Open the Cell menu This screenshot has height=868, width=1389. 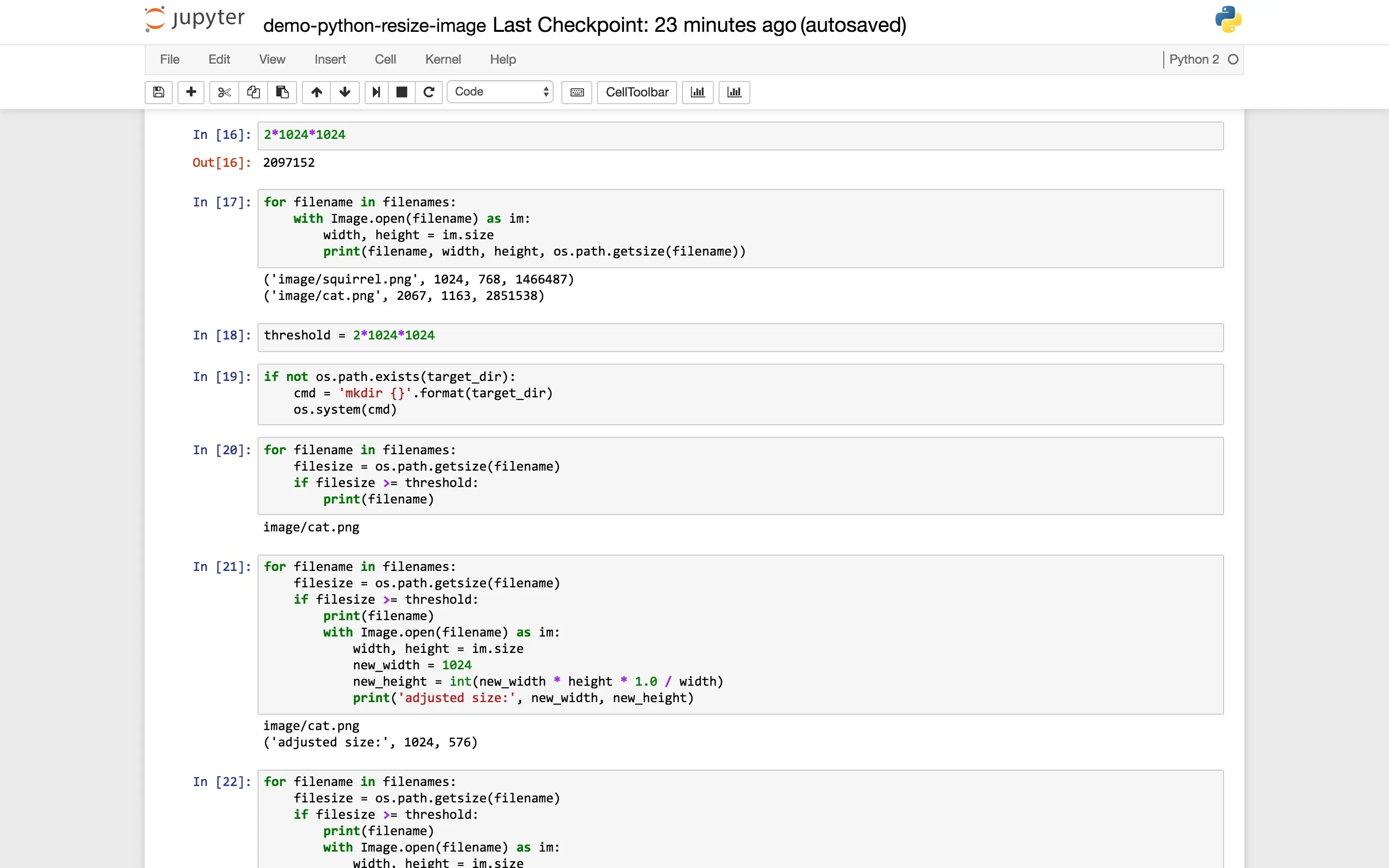[x=385, y=59]
